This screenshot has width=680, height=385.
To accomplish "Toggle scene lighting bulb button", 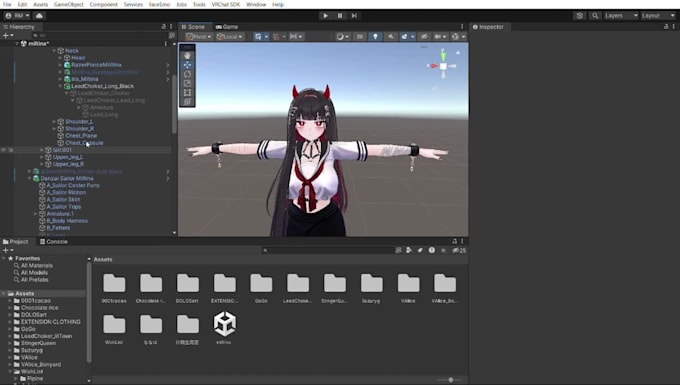I will (x=375, y=36).
